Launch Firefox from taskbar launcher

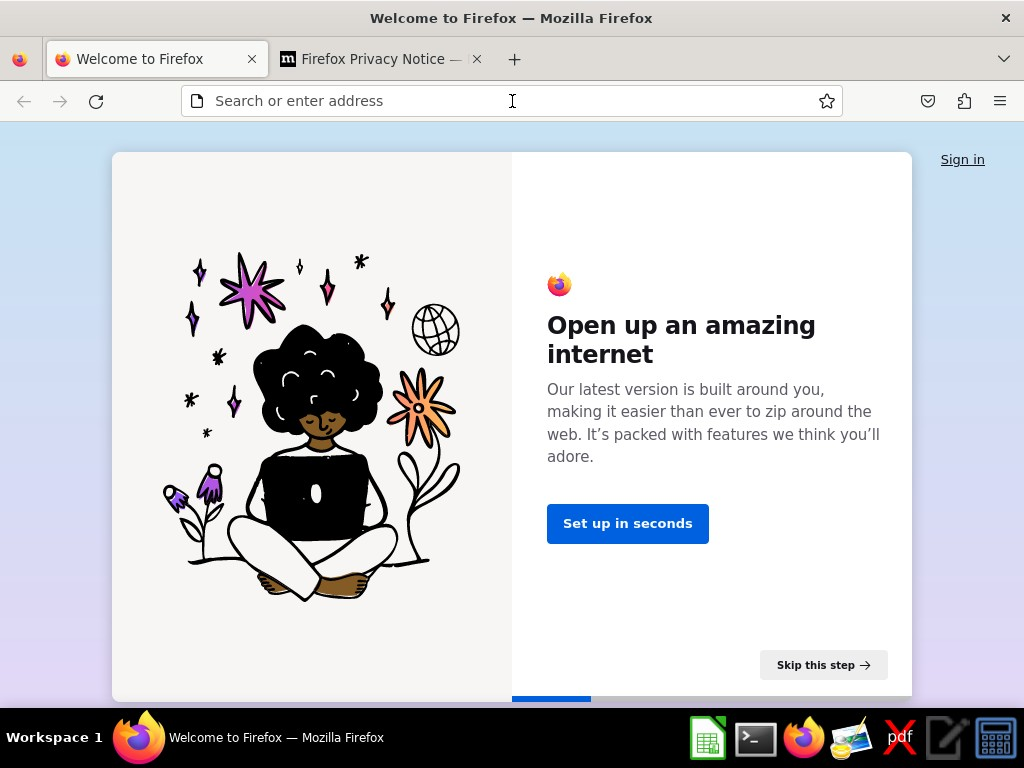804,738
